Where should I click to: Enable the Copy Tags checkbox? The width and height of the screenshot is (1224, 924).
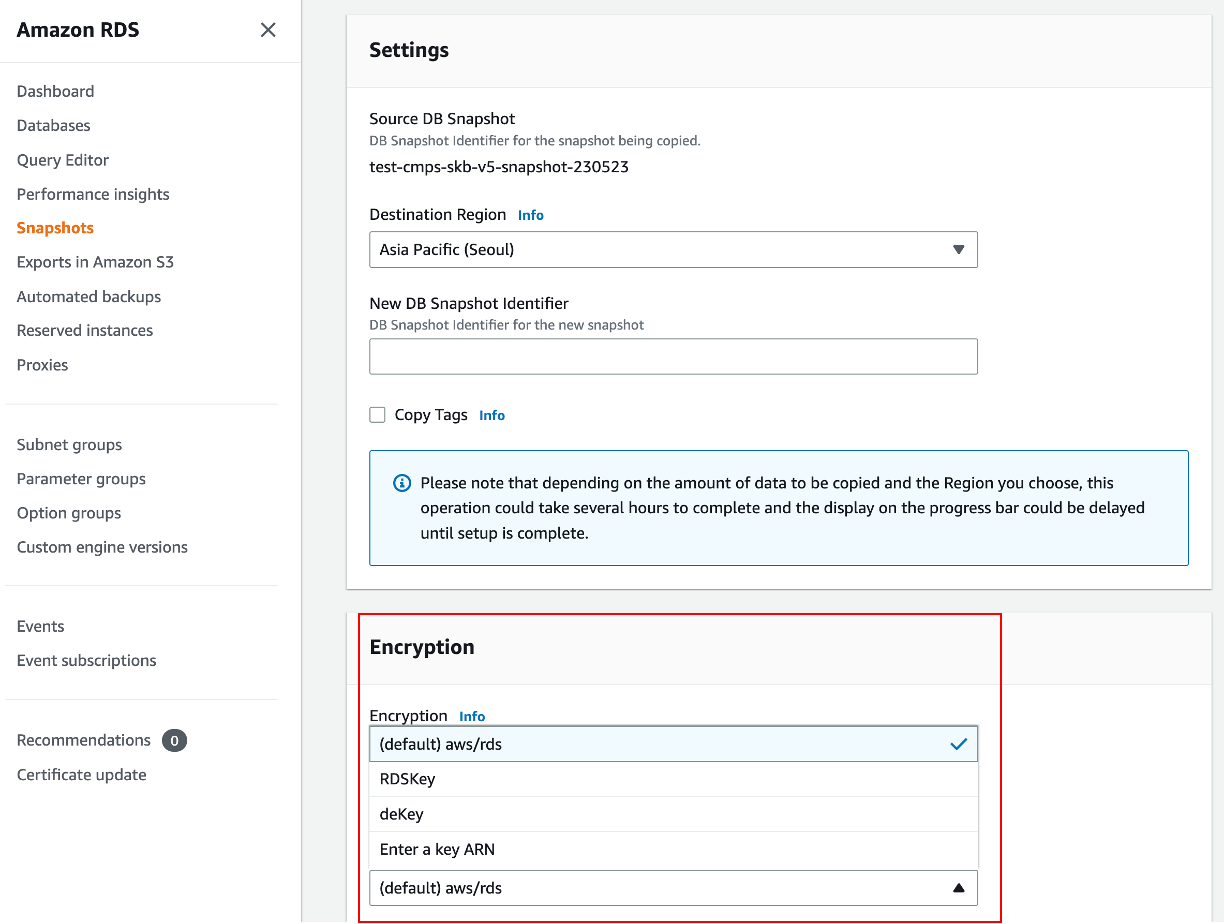377,415
